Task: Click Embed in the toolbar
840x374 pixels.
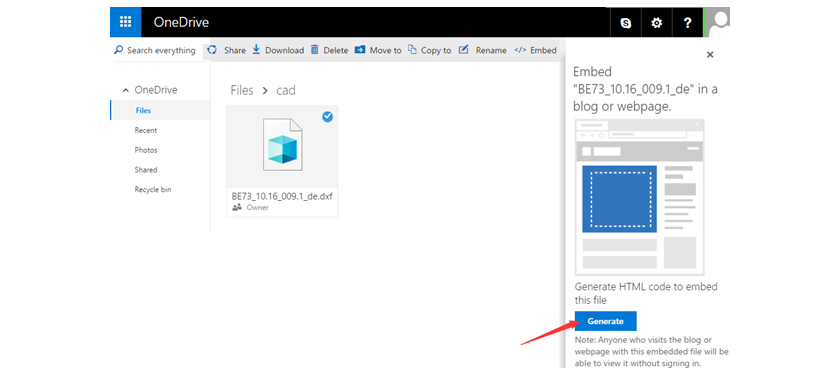Action: [x=535, y=50]
